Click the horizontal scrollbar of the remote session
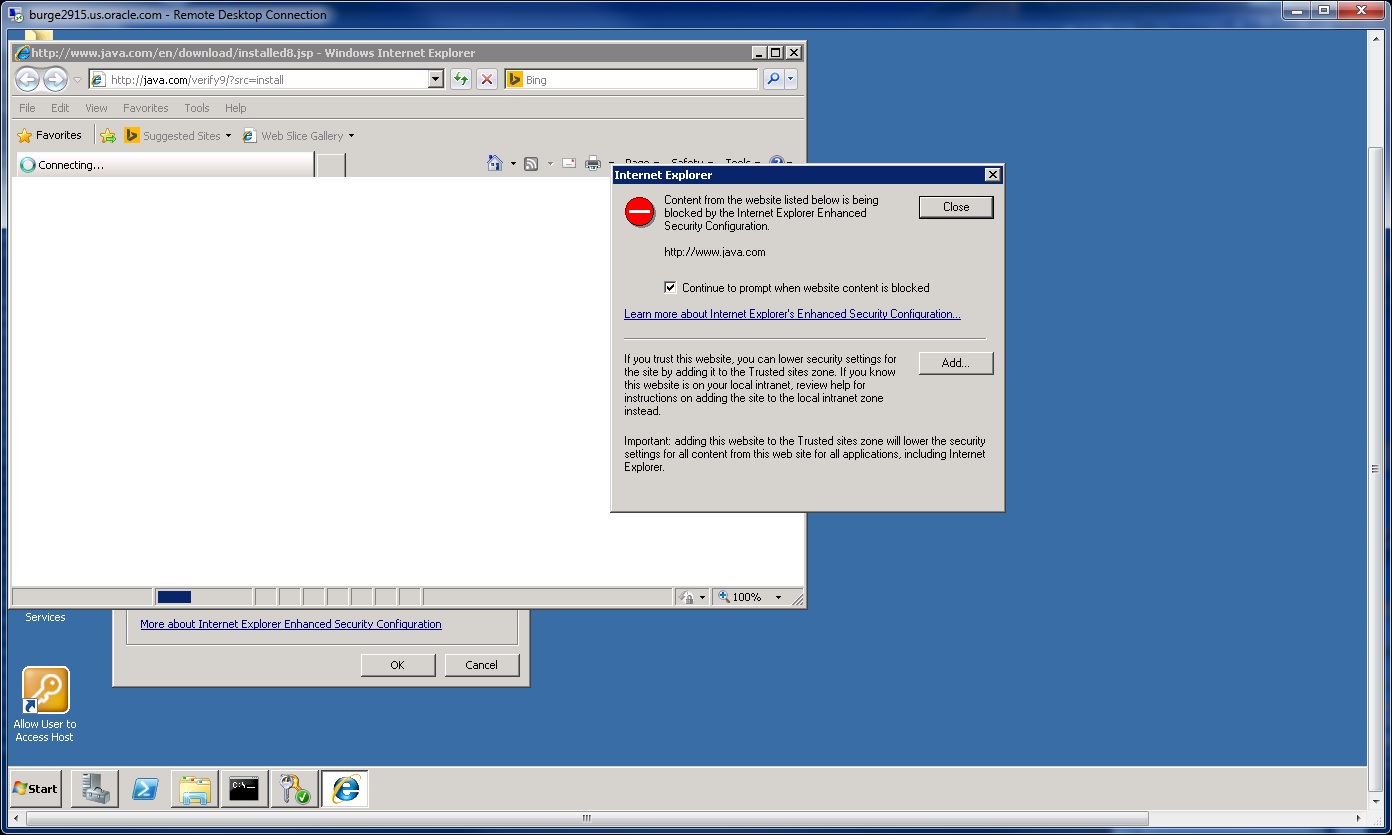This screenshot has width=1392, height=835. pos(586,818)
